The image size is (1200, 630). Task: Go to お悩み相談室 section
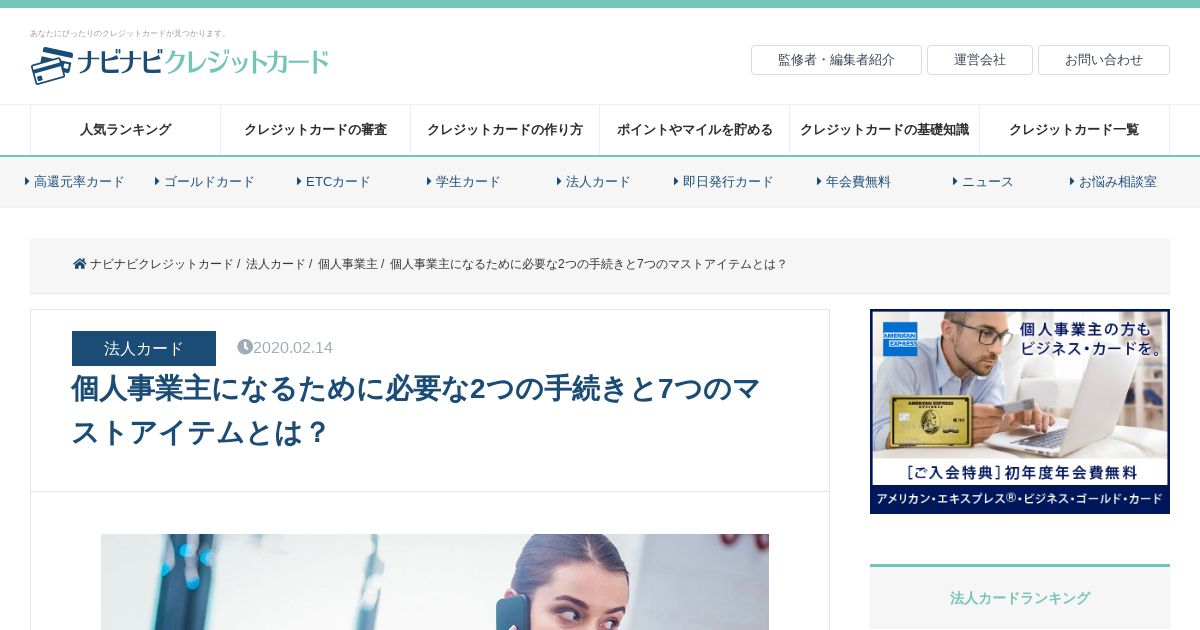pyautogui.click(x=1114, y=182)
